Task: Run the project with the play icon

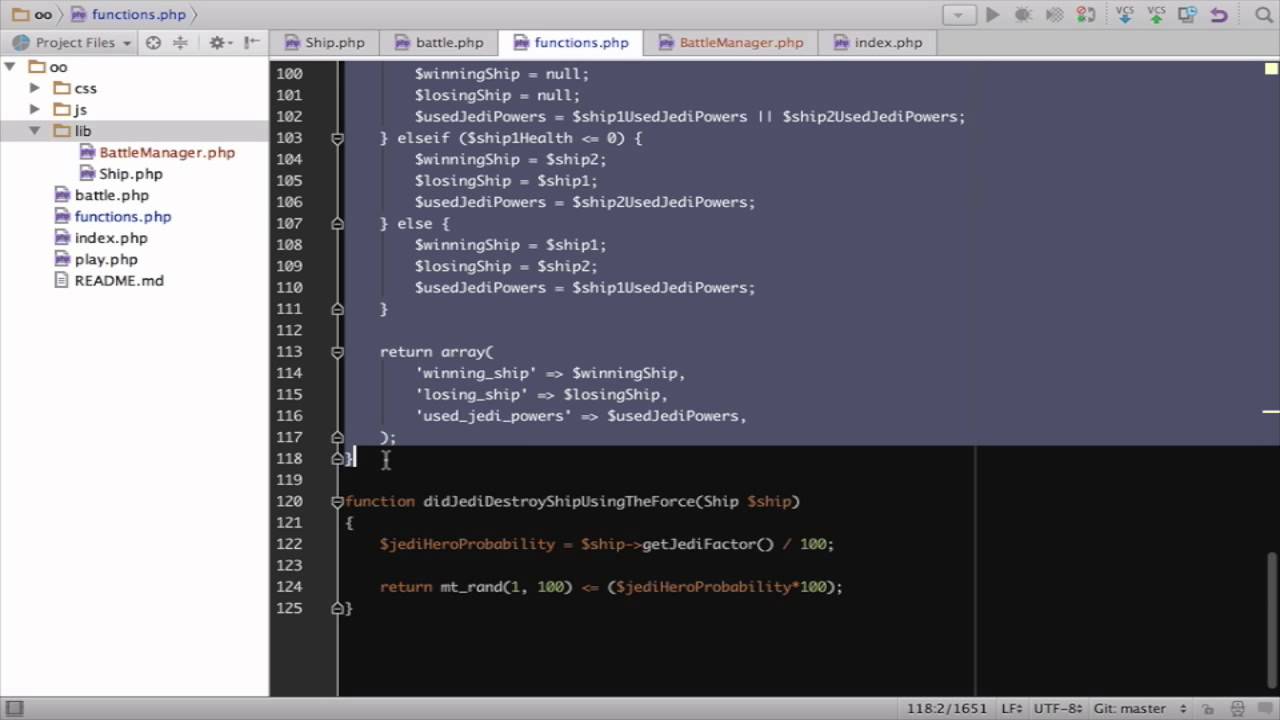Action: coord(992,15)
